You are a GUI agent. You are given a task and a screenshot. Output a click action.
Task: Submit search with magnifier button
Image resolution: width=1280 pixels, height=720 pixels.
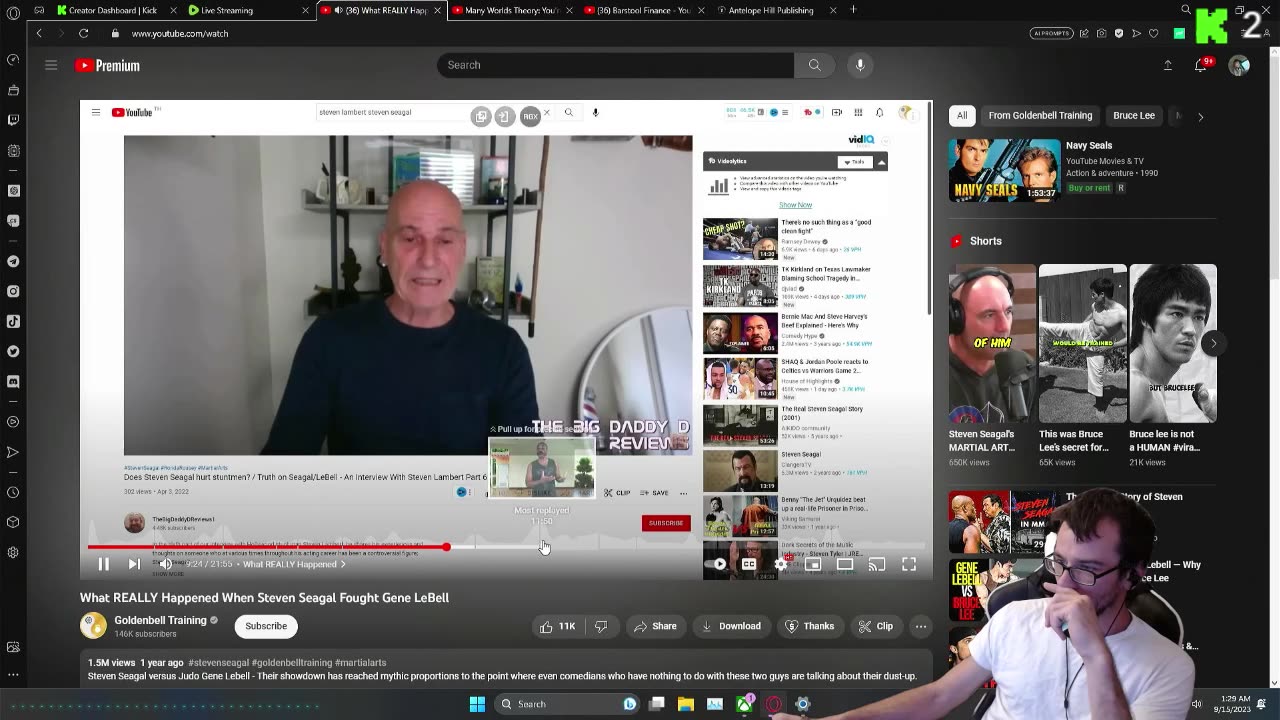(815, 65)
